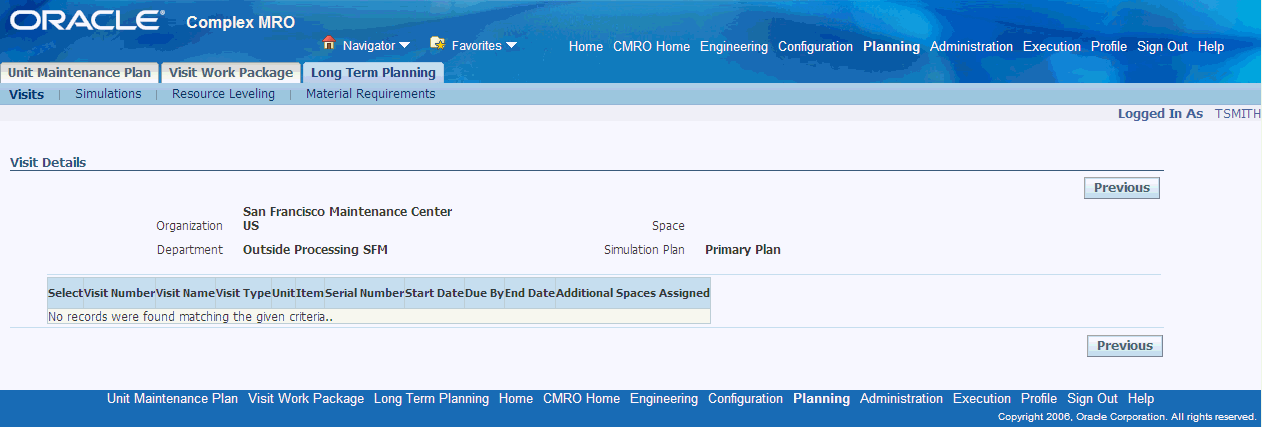Viewport: 1262px width, 427px height.
Task: Select Planning in the top navigation
Action: click(891, 47)
